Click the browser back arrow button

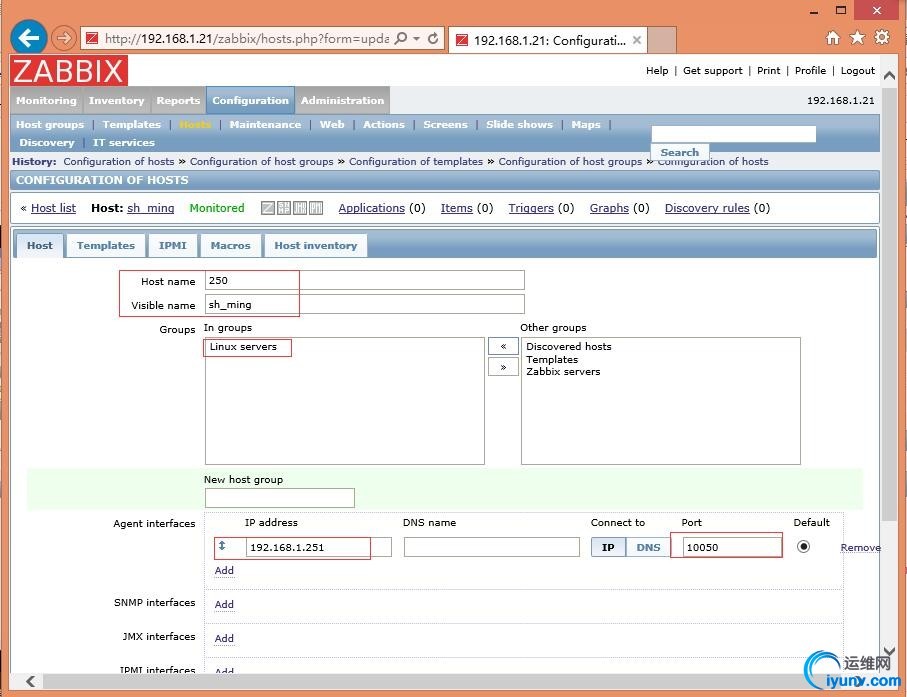pyautogui.click(x=28, y=38)
